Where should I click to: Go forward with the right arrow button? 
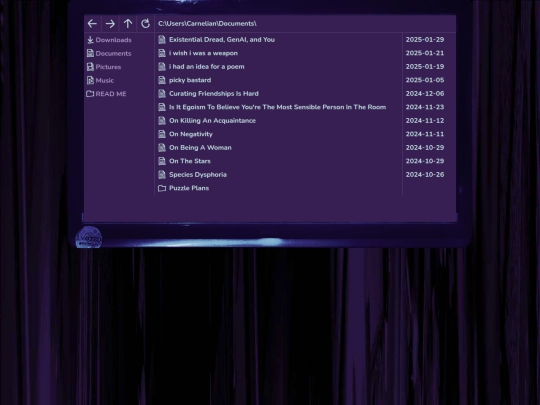pyautogui.click(x=110, y=24)
